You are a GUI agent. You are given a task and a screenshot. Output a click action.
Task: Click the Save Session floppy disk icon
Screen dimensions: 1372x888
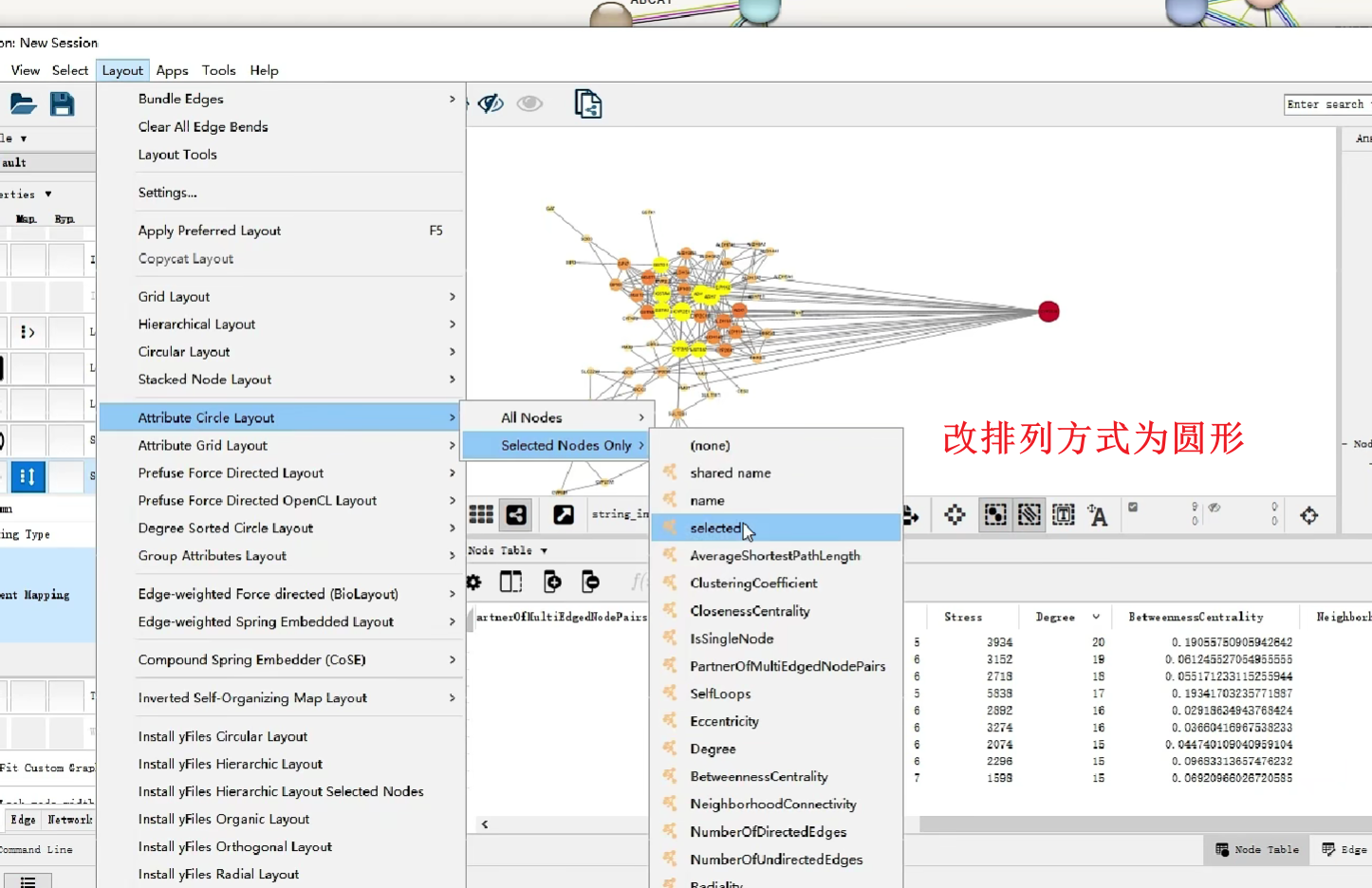point(63,103)
